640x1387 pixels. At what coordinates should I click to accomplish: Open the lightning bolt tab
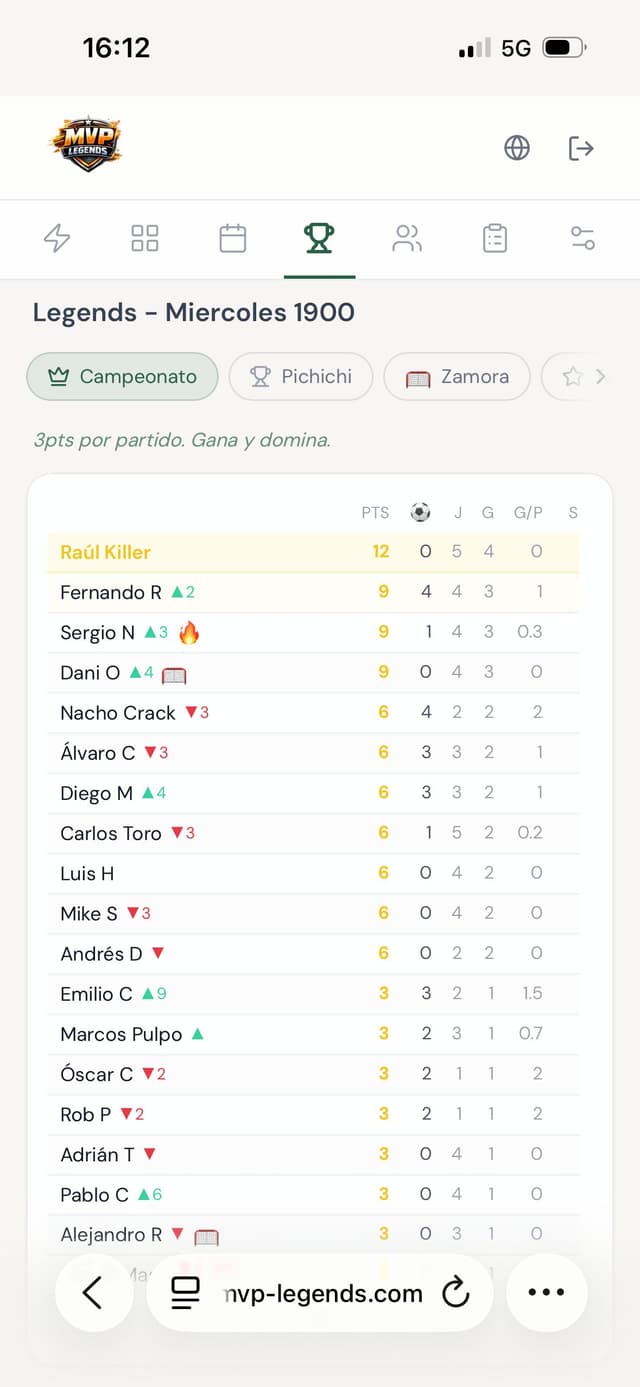57,238
